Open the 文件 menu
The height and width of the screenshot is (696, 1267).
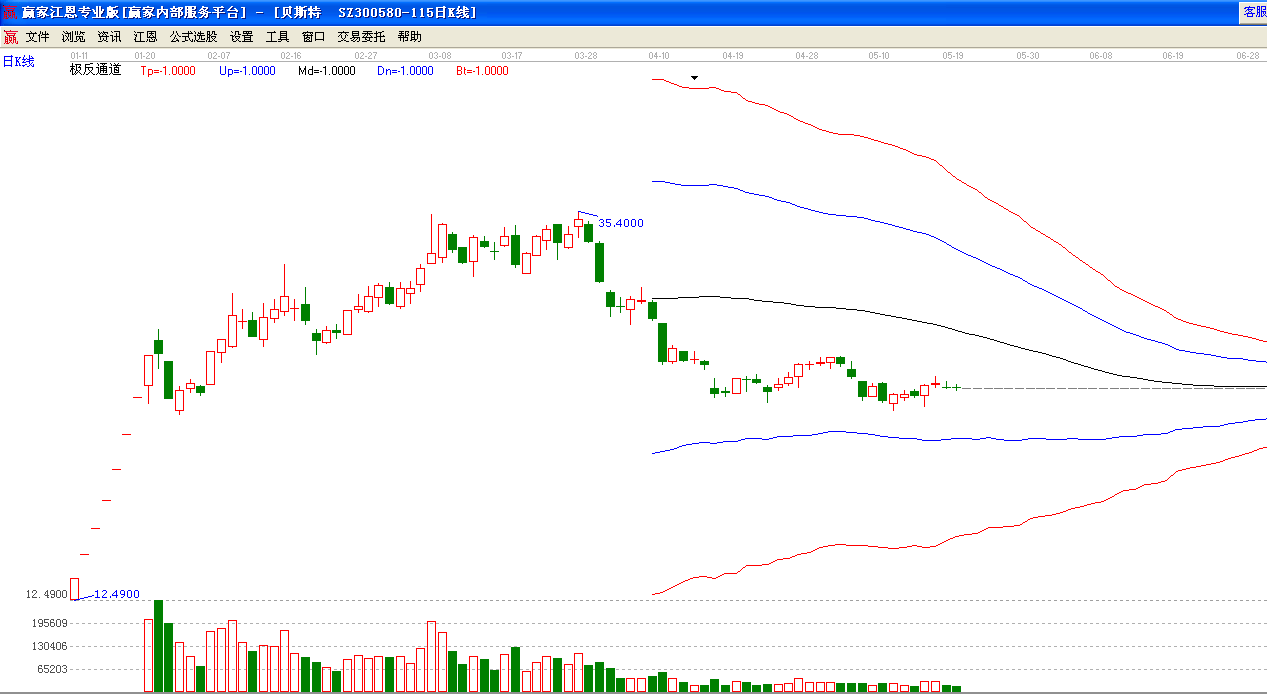37,37
